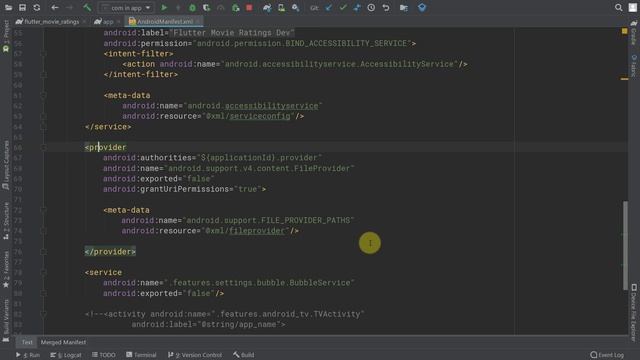Open the Device File Explorer side panel
This screenshot has width=640, height=360.
tap(634, 312)
